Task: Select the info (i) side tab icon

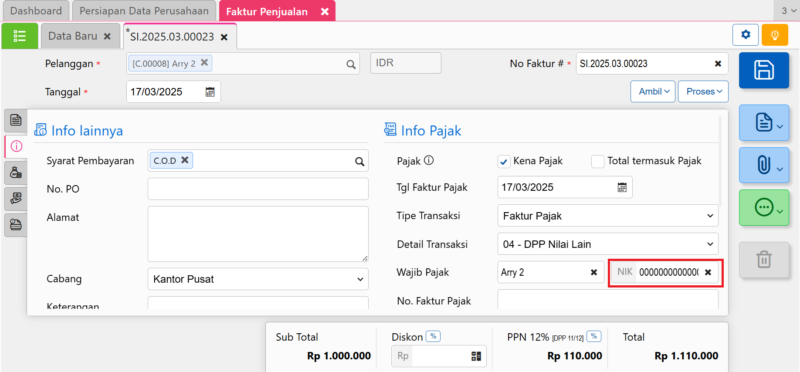Action: (16, 147)
